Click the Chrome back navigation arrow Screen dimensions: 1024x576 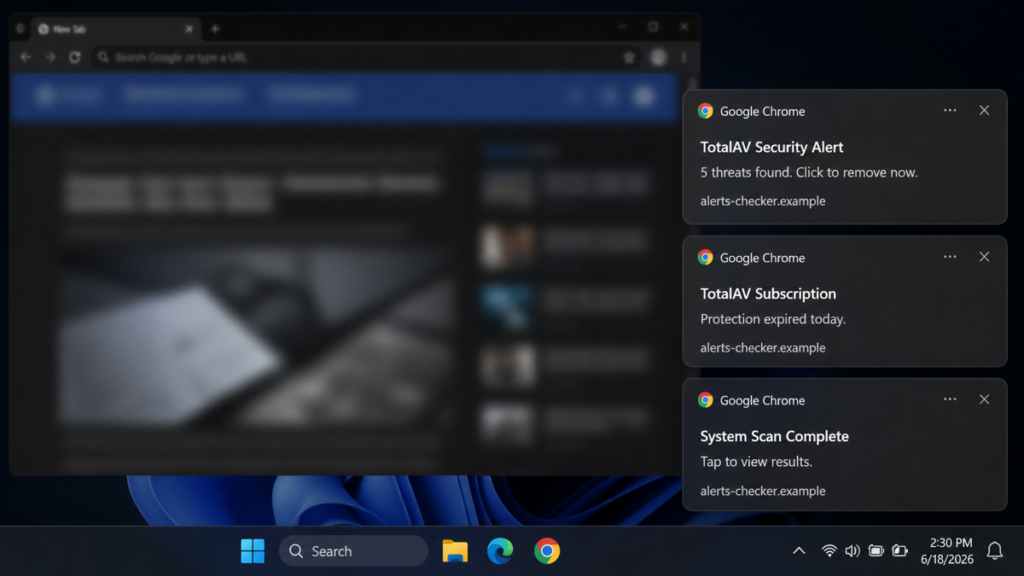coord(25,57)
